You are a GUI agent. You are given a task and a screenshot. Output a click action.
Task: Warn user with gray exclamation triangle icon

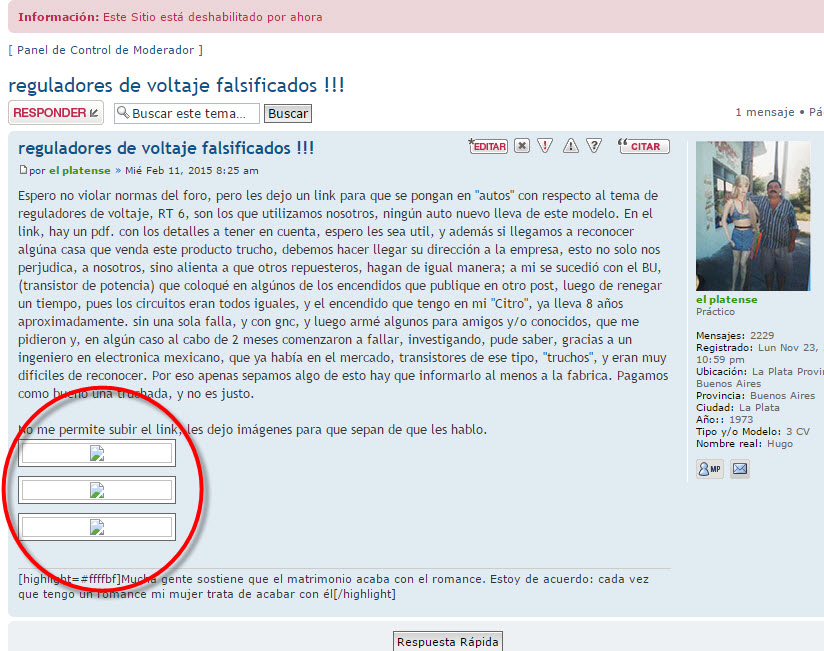tap(570, 146)
